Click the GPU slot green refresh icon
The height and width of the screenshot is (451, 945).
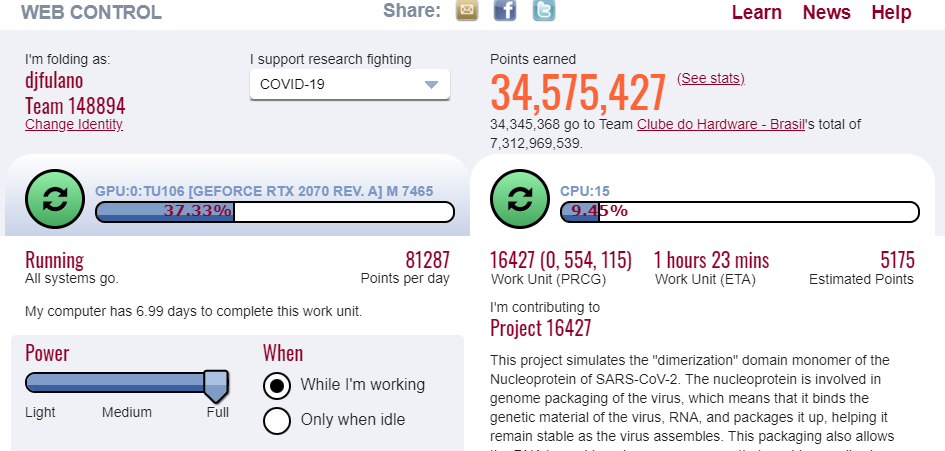(x=55, y=199)
